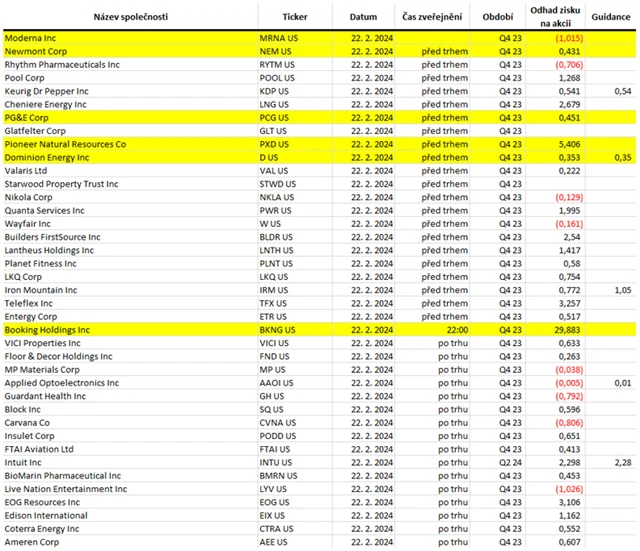Click the Pioneer Natural Resources Co cell

[65, 144]
